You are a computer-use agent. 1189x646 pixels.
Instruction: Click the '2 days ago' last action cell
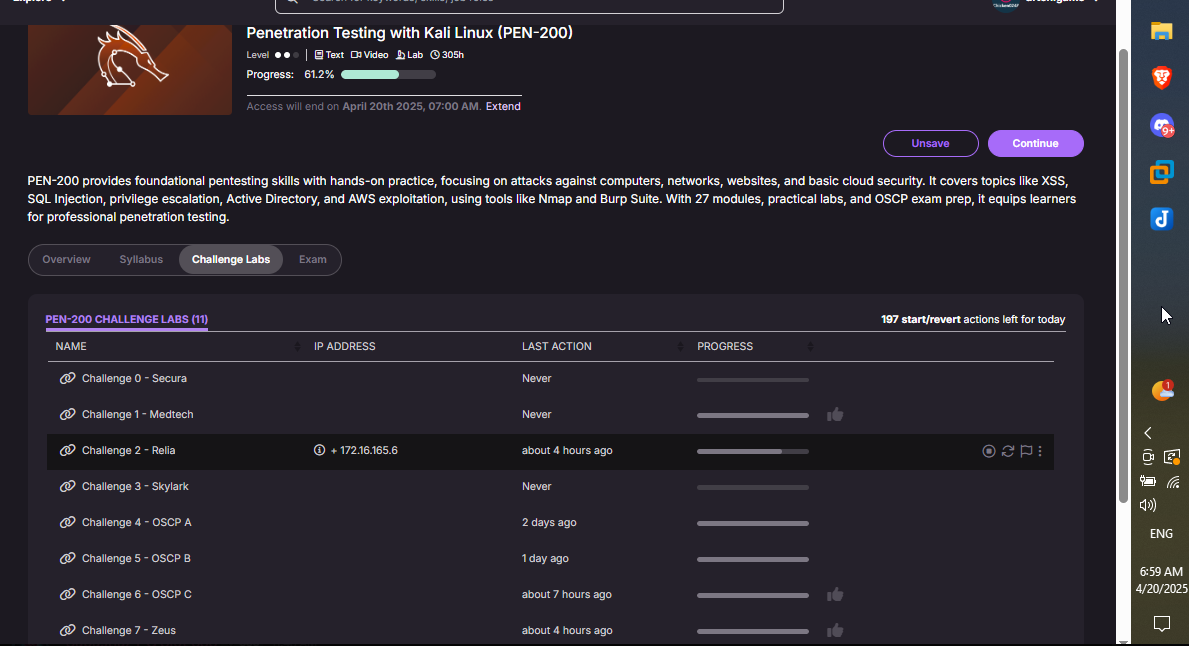tap(549, 522)
